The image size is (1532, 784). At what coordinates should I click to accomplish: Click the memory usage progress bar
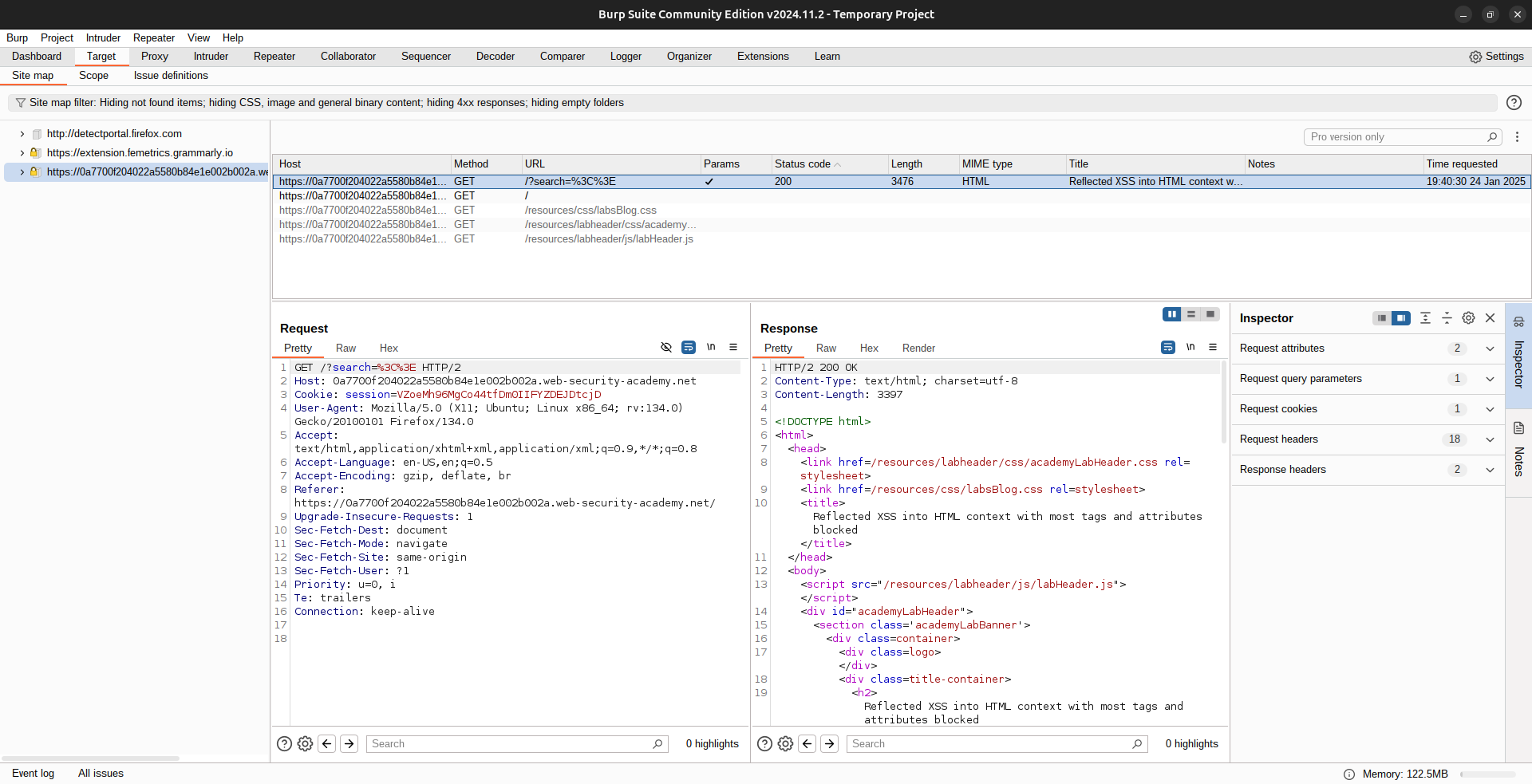(x=1488, y=774)
